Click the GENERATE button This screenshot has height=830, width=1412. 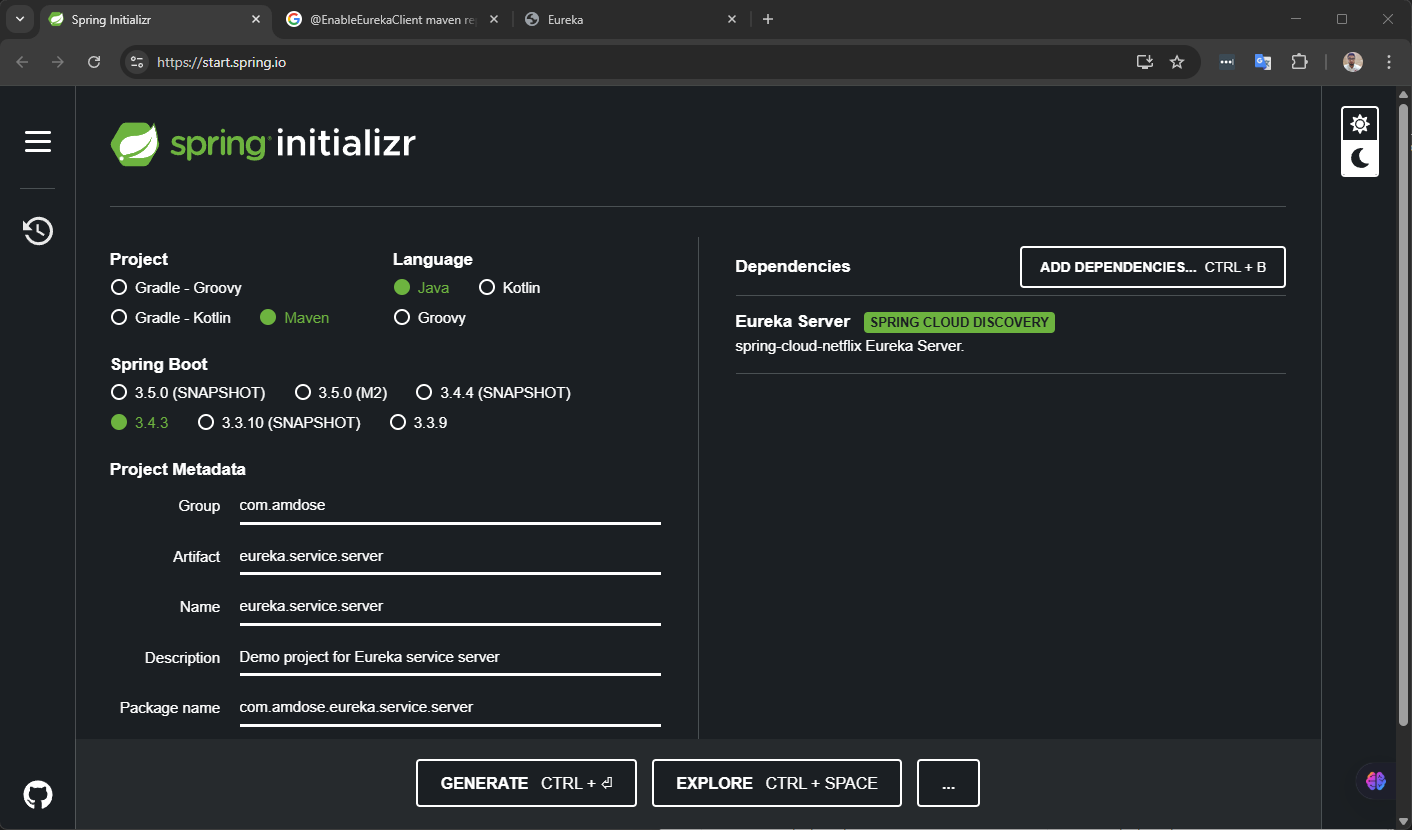[526, 783]
